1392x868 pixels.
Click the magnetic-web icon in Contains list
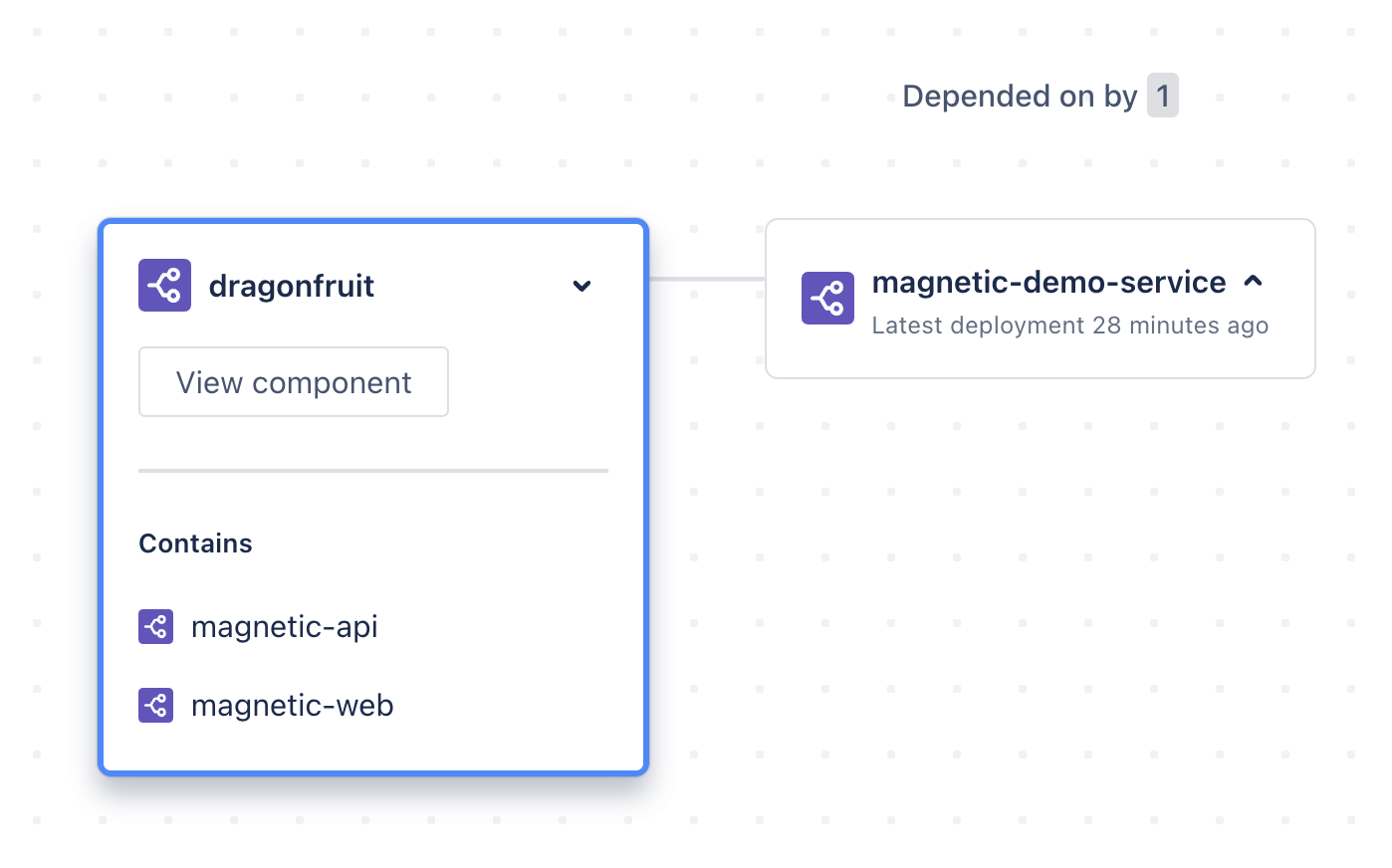tap(155, 705)
